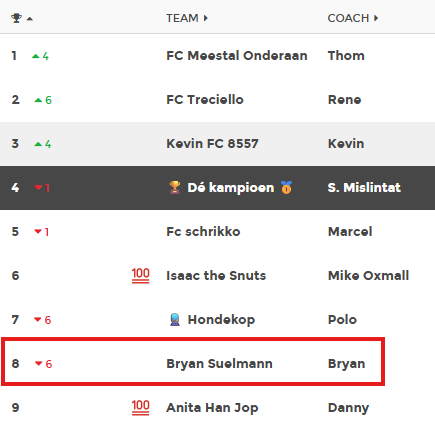Open team FC Treciello

coord(205,100)
